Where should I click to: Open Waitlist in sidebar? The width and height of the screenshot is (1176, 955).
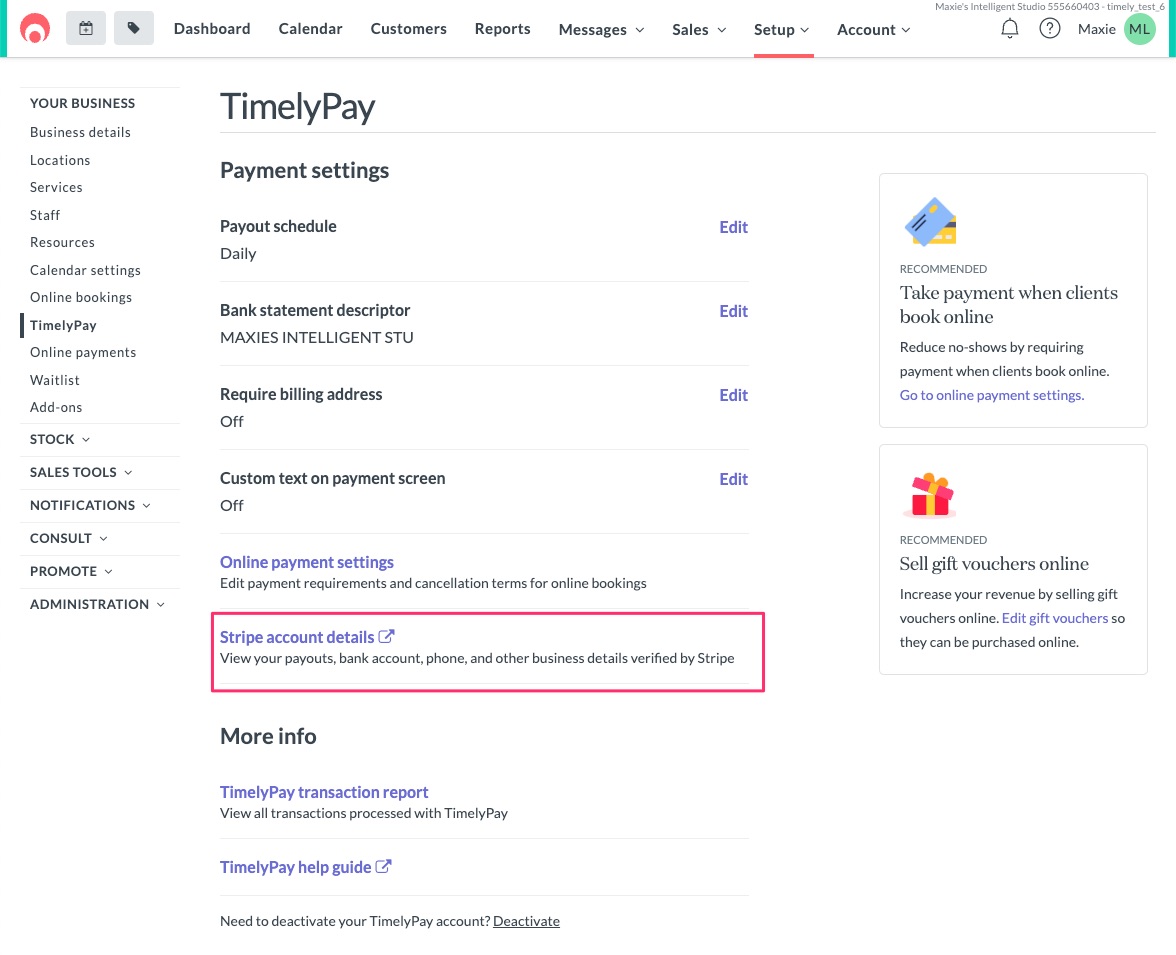pyautogui.click(x=55, y=380)
